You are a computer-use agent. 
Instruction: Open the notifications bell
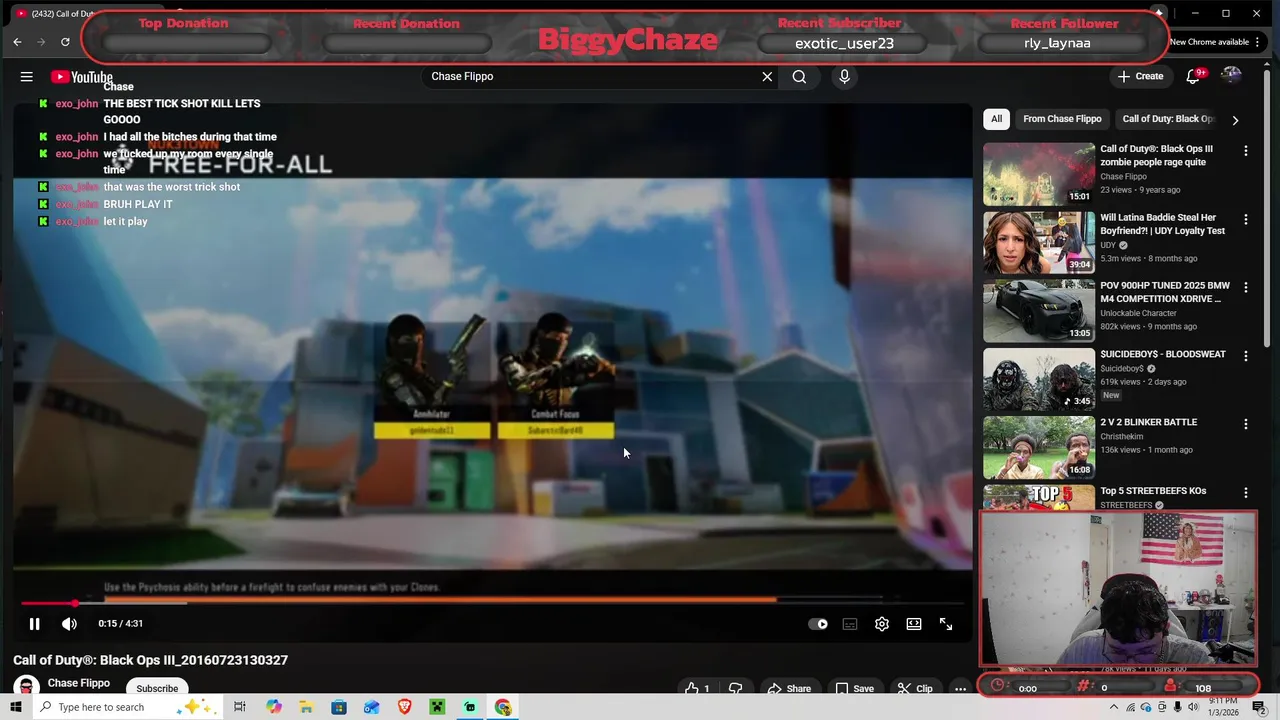[1193, 76]
